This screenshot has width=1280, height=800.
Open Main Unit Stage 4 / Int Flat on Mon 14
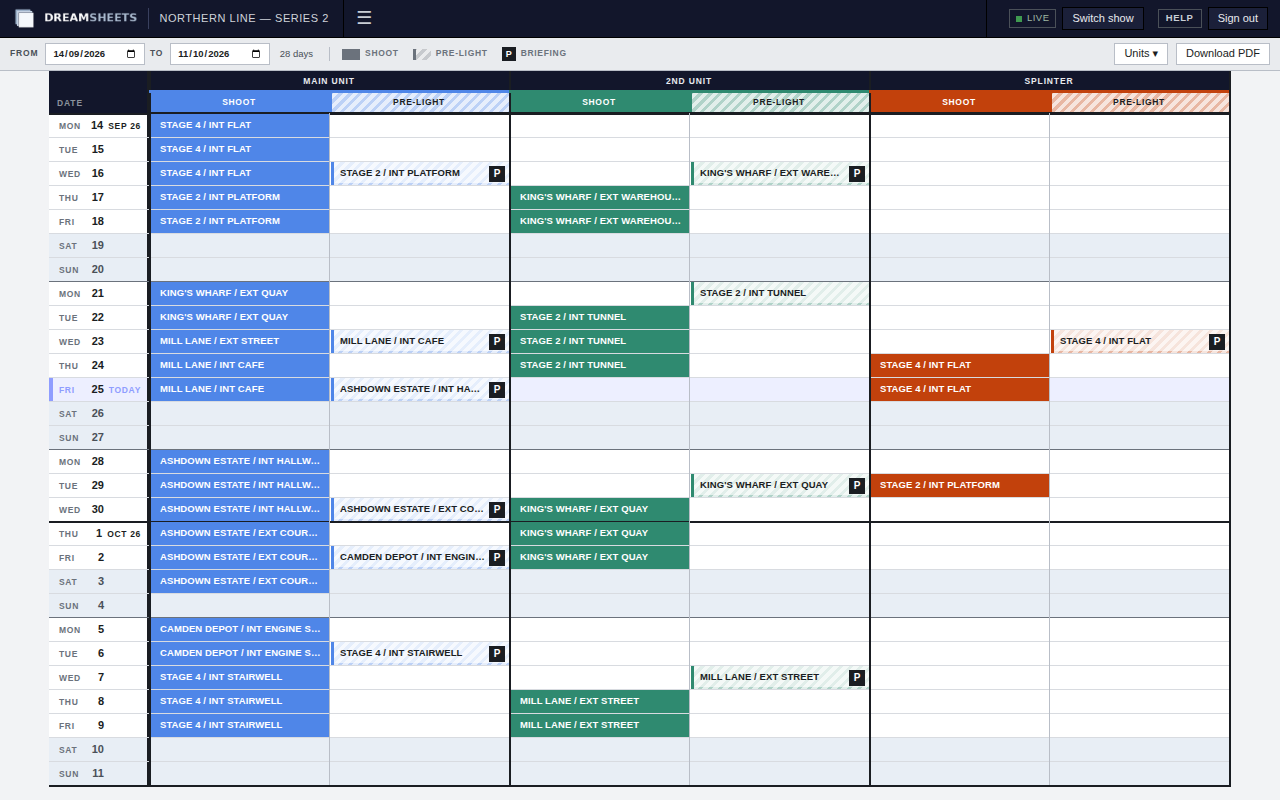pos(240,126)
